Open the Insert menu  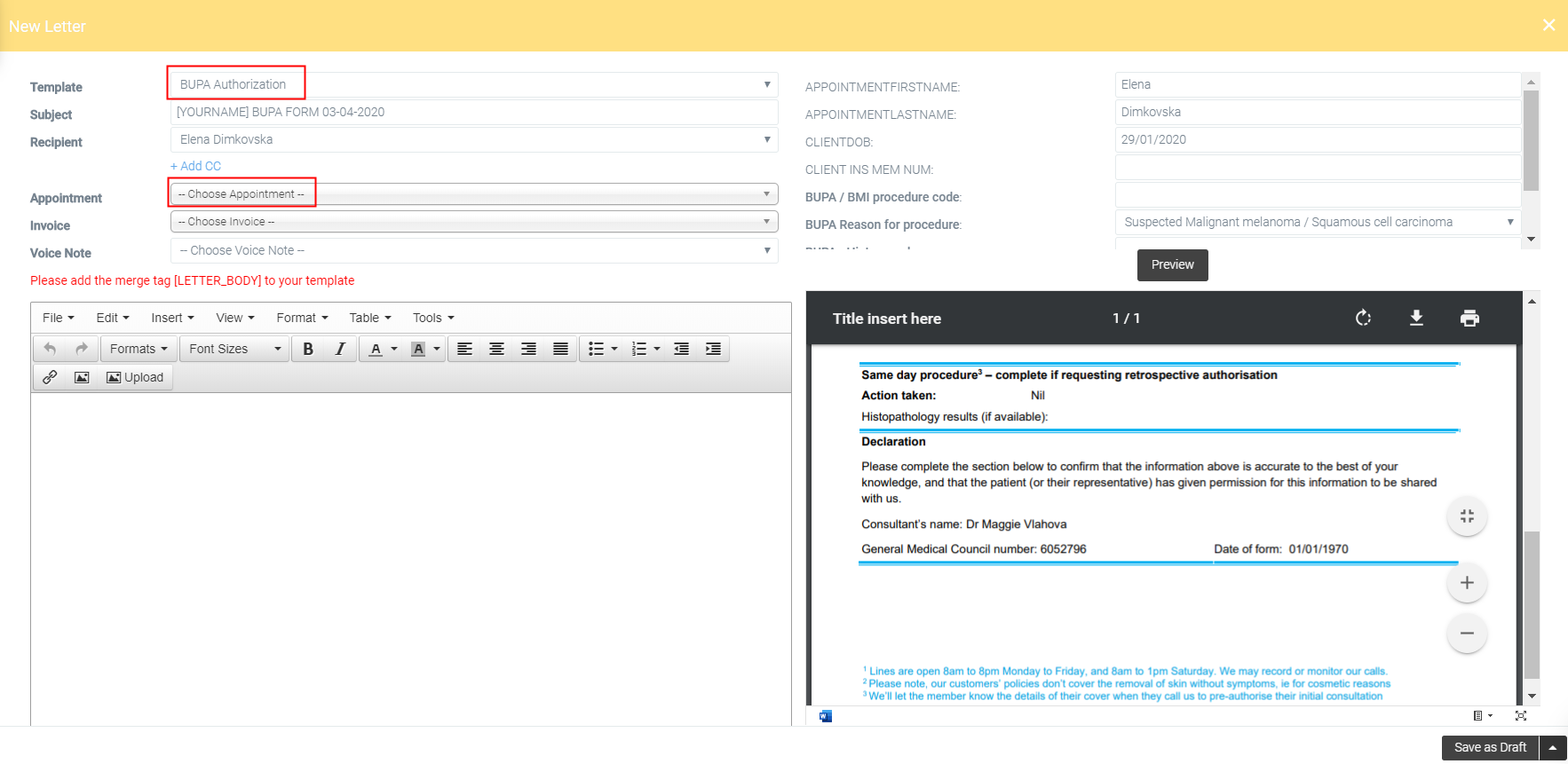click(x=171, y=318)
